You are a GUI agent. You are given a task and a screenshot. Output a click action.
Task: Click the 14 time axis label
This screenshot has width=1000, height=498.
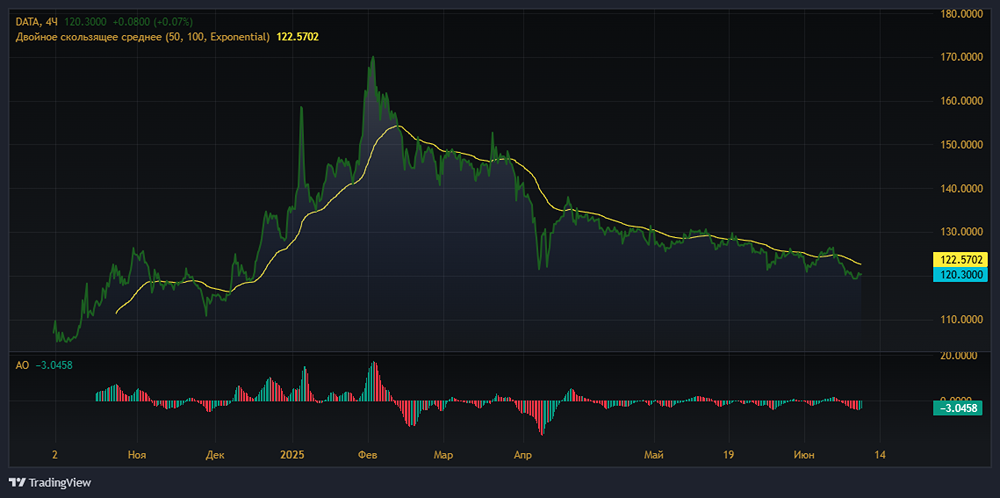[x=879, y=455]
